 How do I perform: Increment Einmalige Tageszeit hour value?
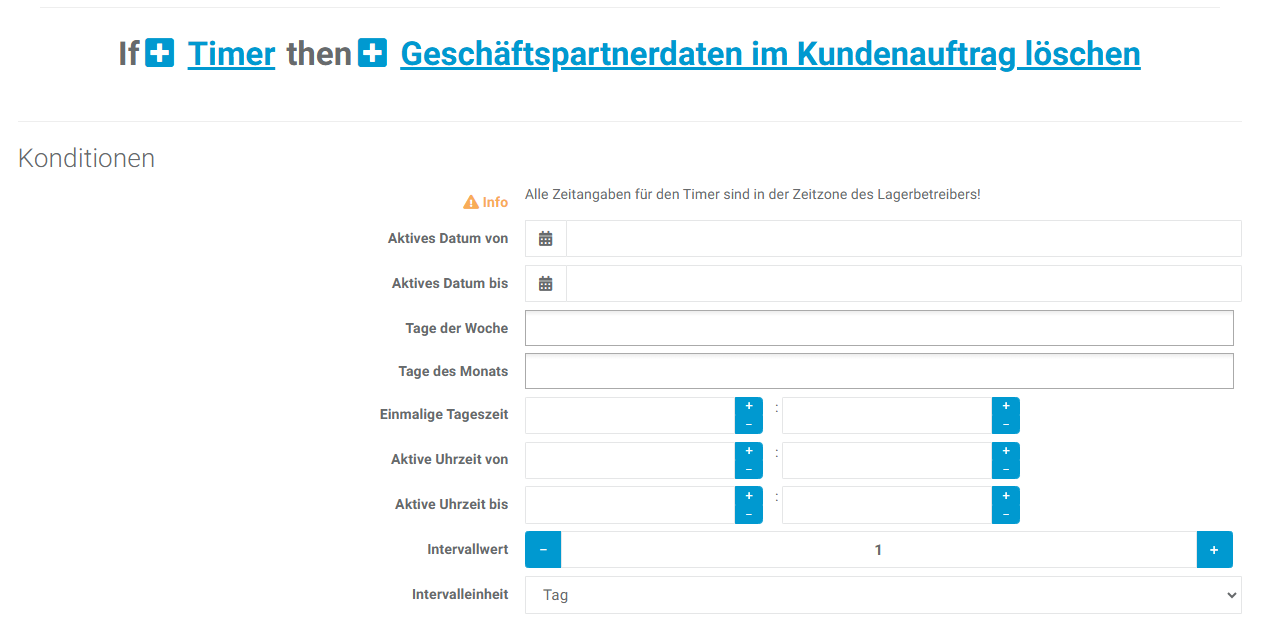(x=749, y=406)
